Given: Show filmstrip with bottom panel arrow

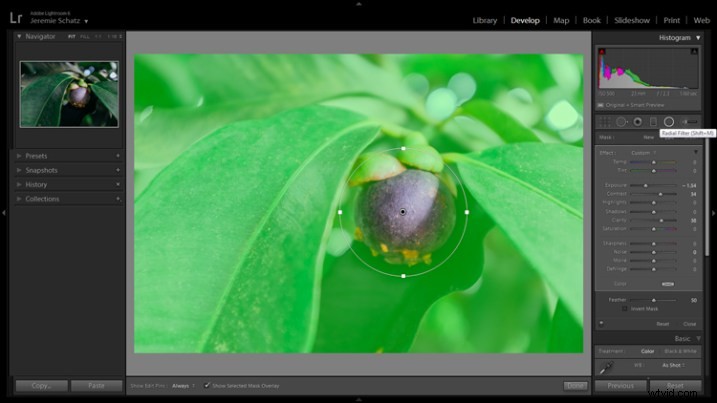Looking at the screenshot, I should pos(358,399).
